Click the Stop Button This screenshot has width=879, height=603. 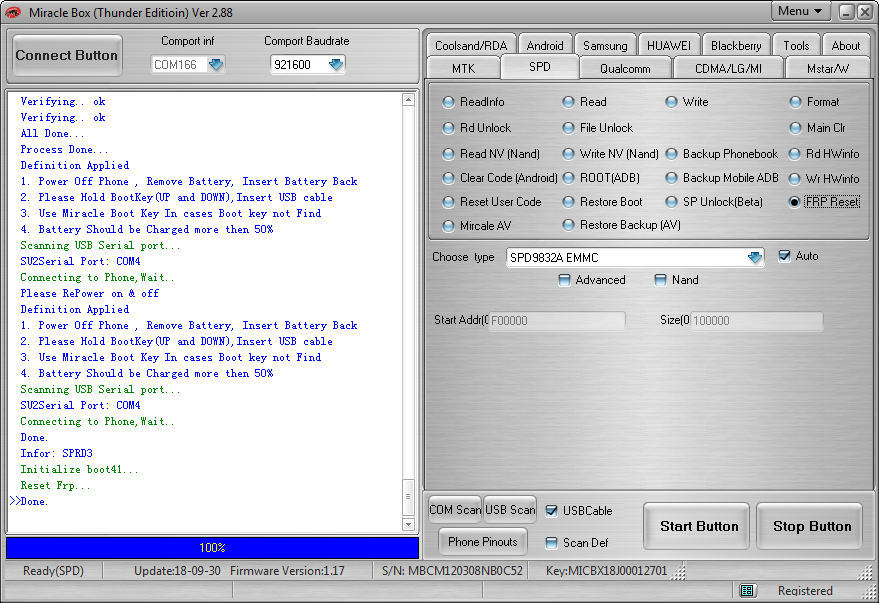(809, 526)
